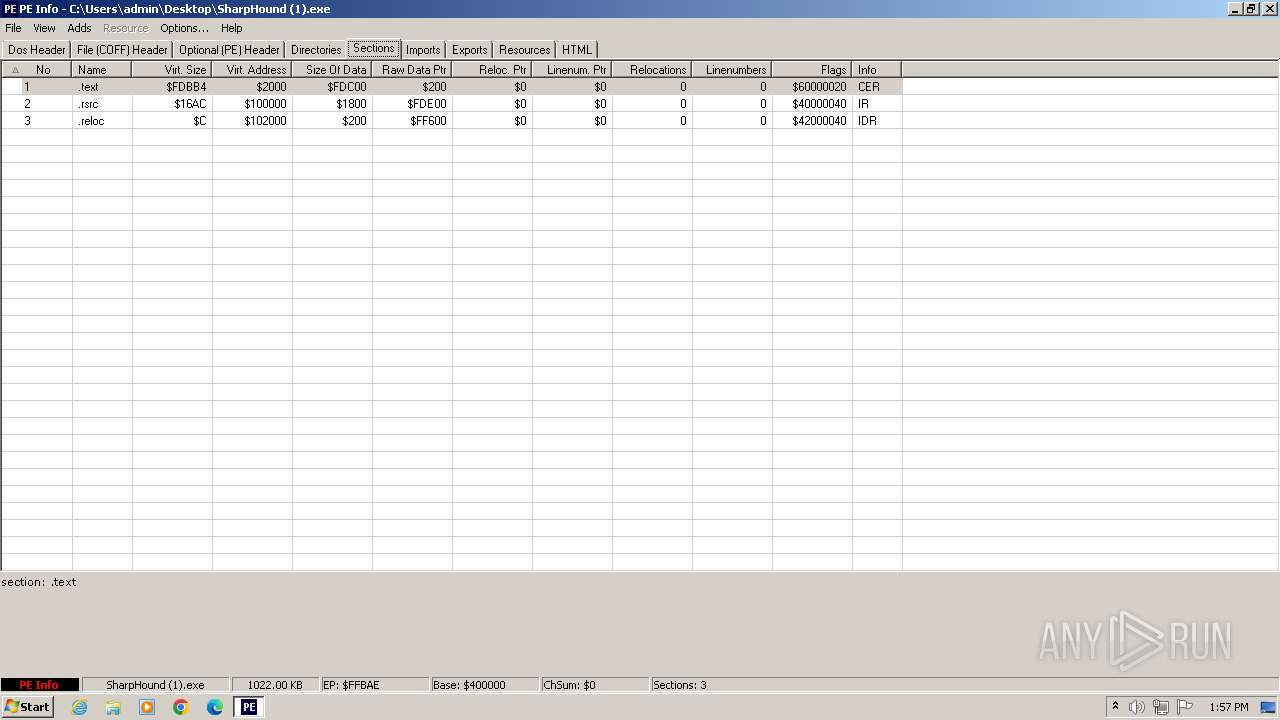Show hidden tray icons arrow
Screen dimensions: 1280x720
1115,707
